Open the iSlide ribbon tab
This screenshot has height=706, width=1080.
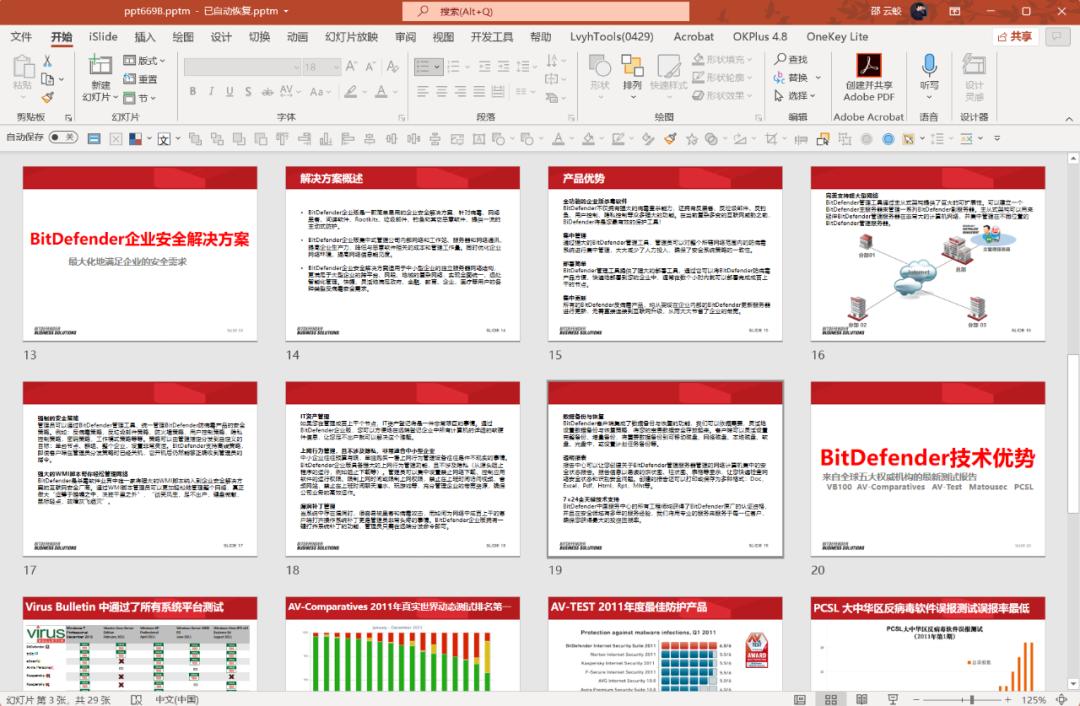pos(103,37)
